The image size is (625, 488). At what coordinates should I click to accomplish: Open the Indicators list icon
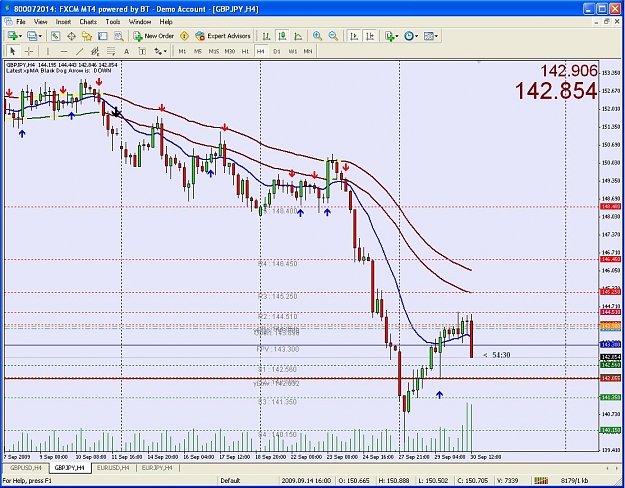pyautogui.click(x=390, y=36)
